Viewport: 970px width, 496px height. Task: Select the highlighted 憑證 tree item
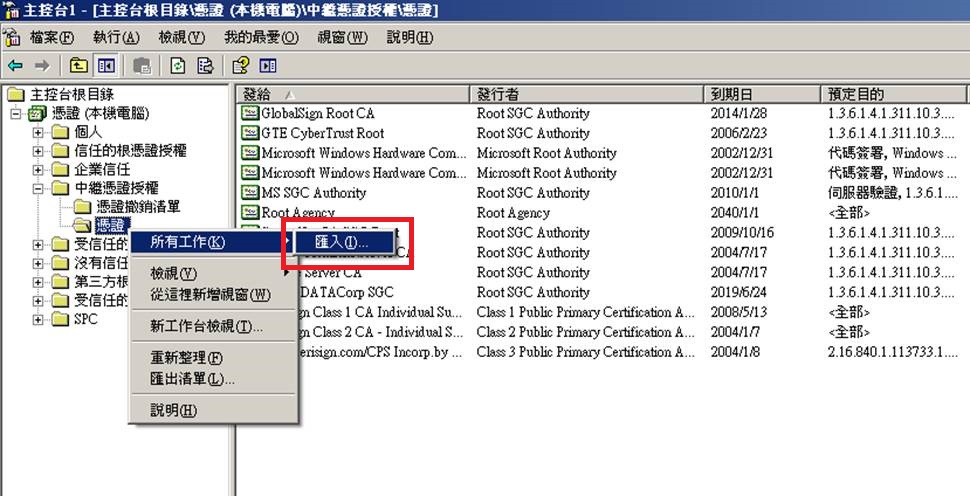tap(113, 225)
